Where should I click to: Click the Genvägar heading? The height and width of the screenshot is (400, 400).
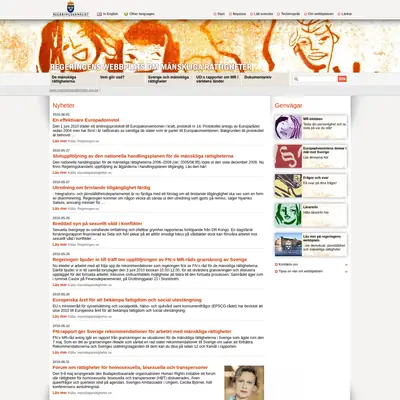pos(288,106)
